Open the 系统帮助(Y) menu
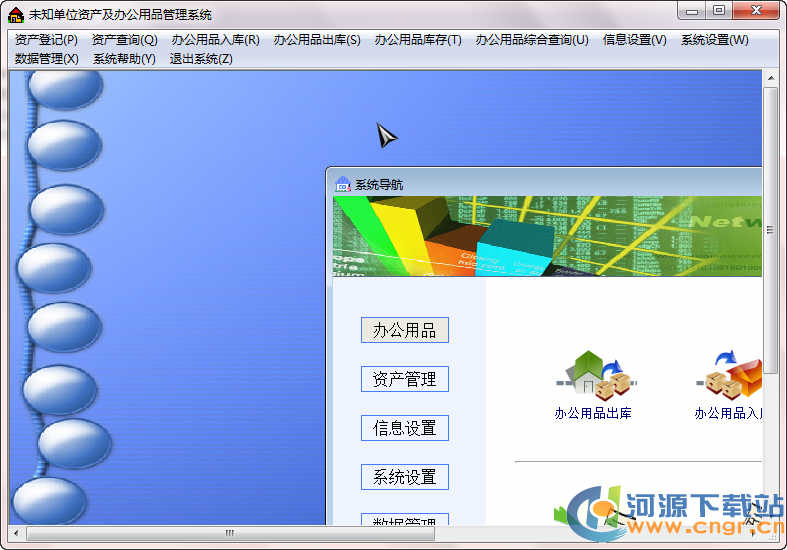The width and height of the screenshot is (787, 550). pyautogui.click(x=124, y=59)
